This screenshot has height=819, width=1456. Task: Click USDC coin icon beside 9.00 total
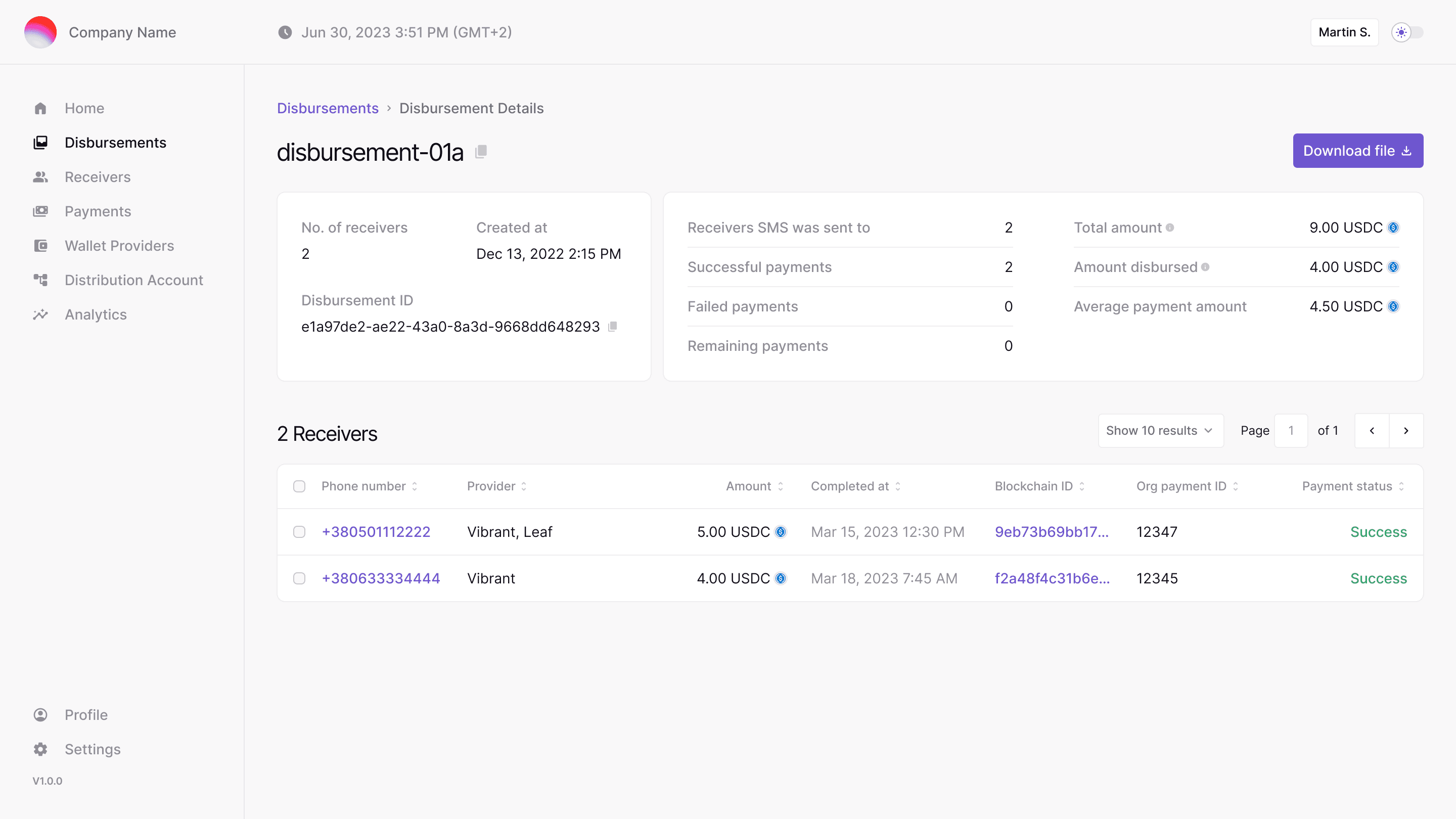[1393, 228]
